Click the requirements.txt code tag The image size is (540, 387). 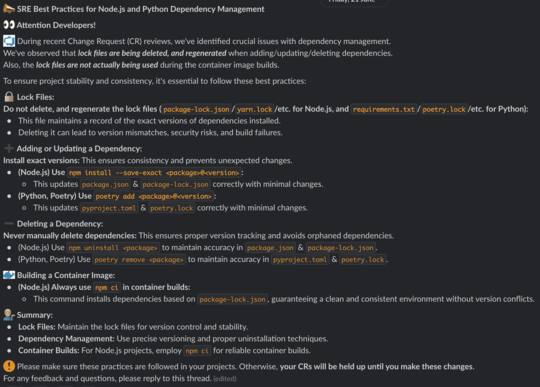383,109
